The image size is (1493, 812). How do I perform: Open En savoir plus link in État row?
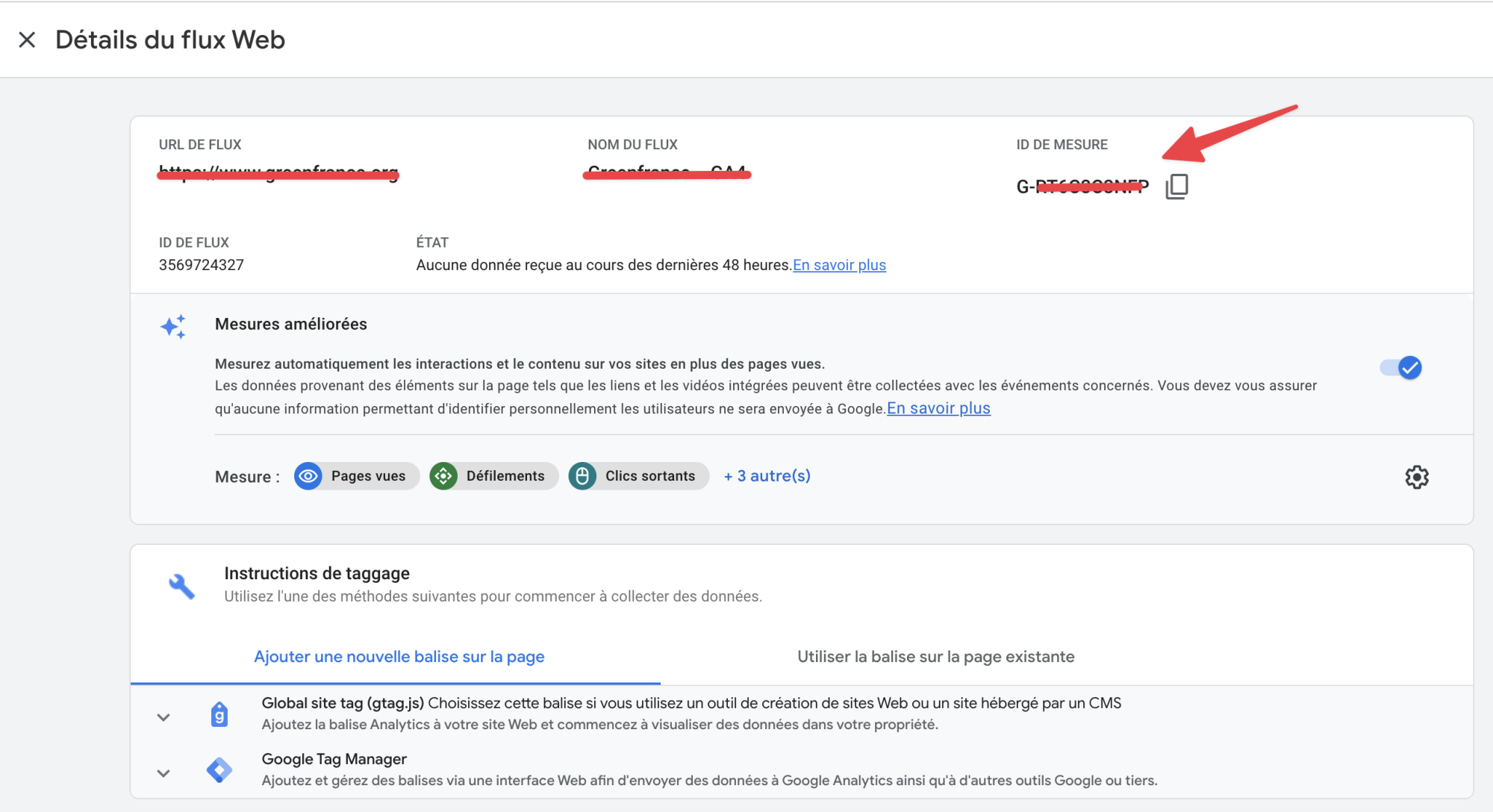coord(839,265)
